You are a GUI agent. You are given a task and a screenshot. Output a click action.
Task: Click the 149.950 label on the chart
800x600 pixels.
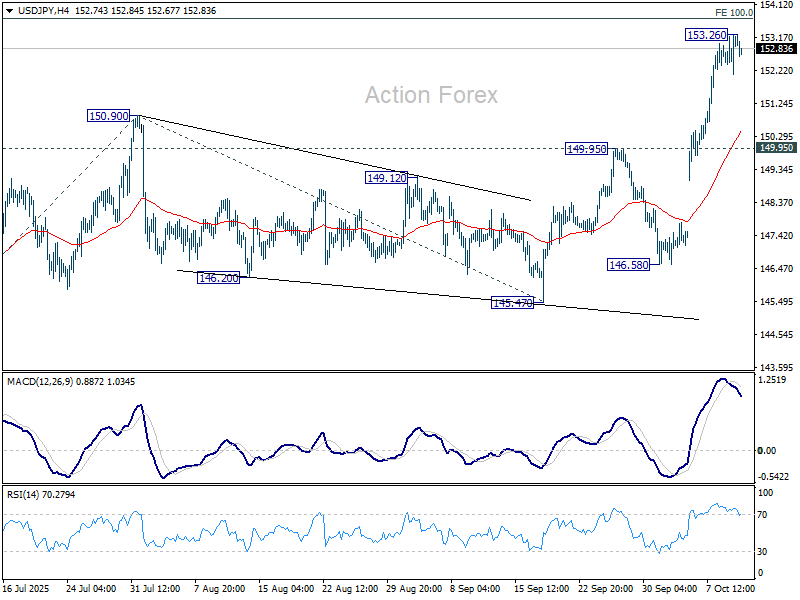pyautogui.click(x=586, y=148)
